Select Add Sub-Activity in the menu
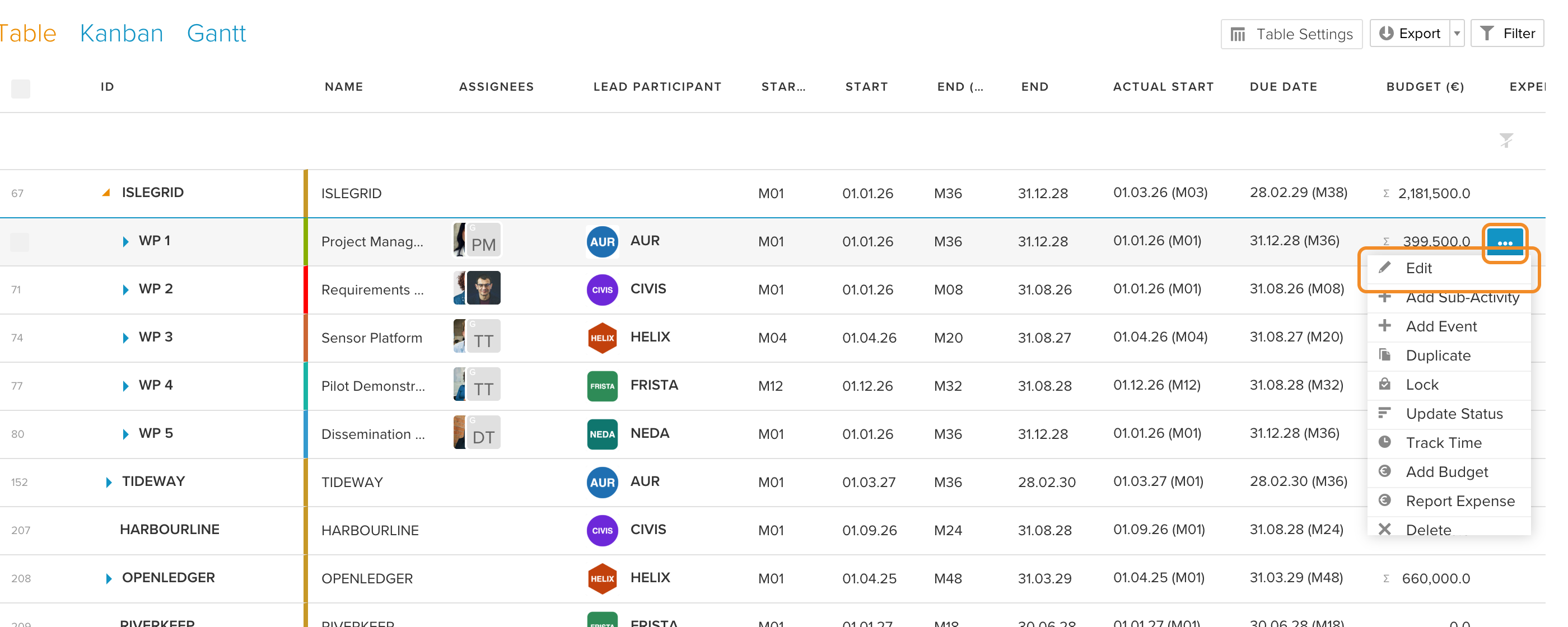Image resolution: width=1568 pixels, height=627 pixels. pos(1449,298)
